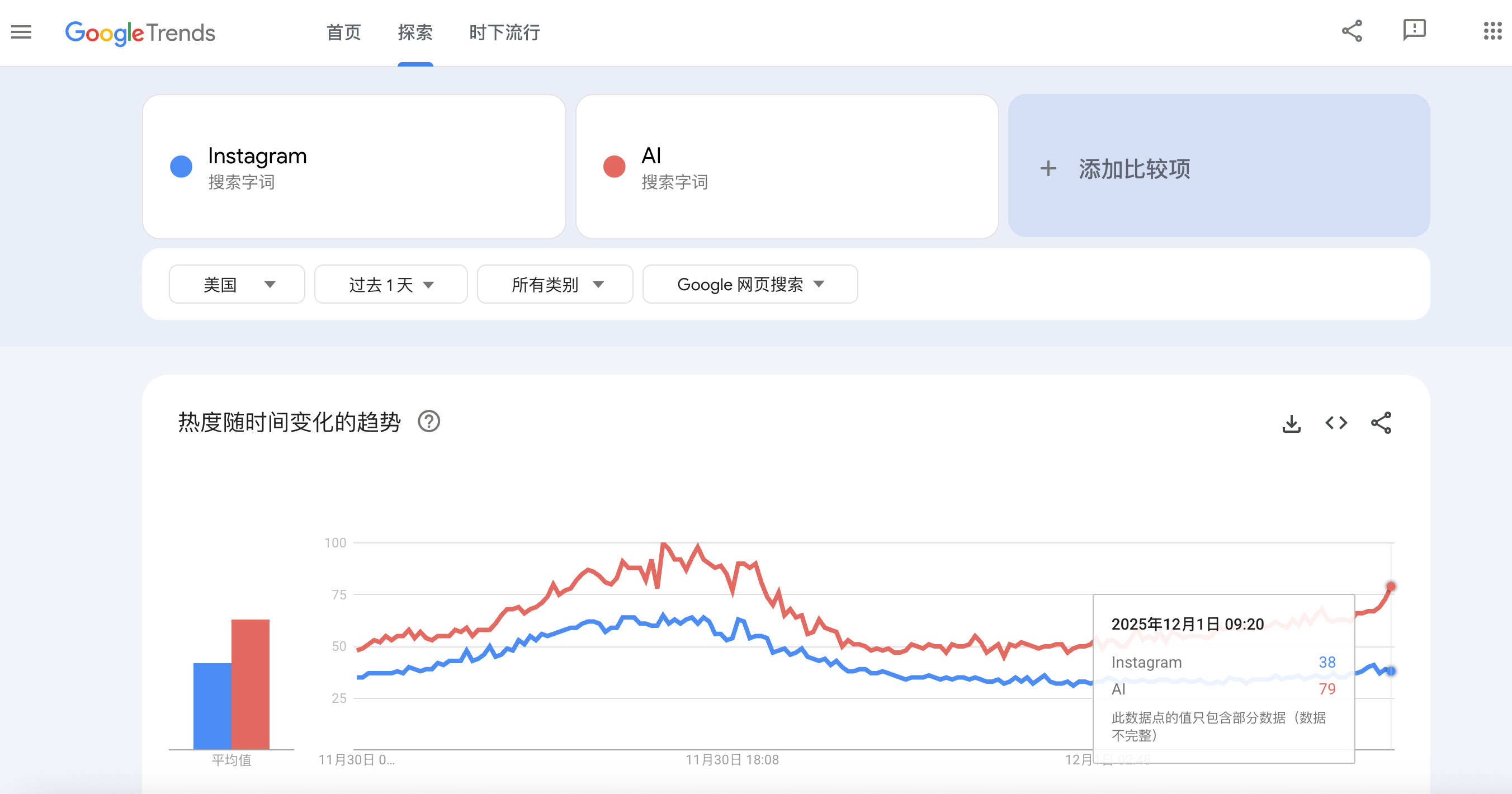1512x794 pixels.
Task: Click the Google Trends logo
Action: pyautogui.click(x=140, y=33)
